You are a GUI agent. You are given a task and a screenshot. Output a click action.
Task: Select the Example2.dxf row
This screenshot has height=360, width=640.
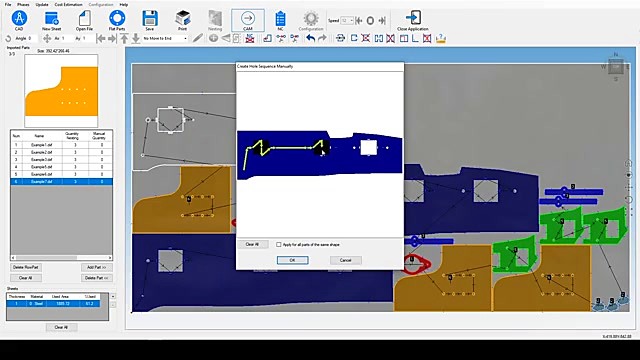61,152
